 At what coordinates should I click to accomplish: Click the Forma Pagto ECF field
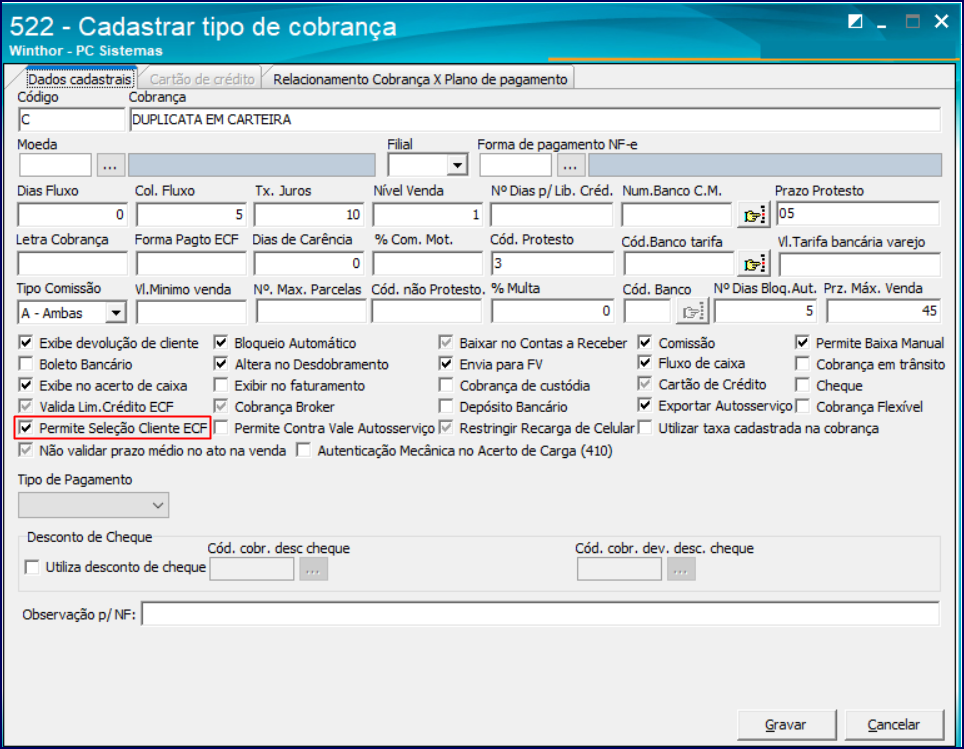191,263
